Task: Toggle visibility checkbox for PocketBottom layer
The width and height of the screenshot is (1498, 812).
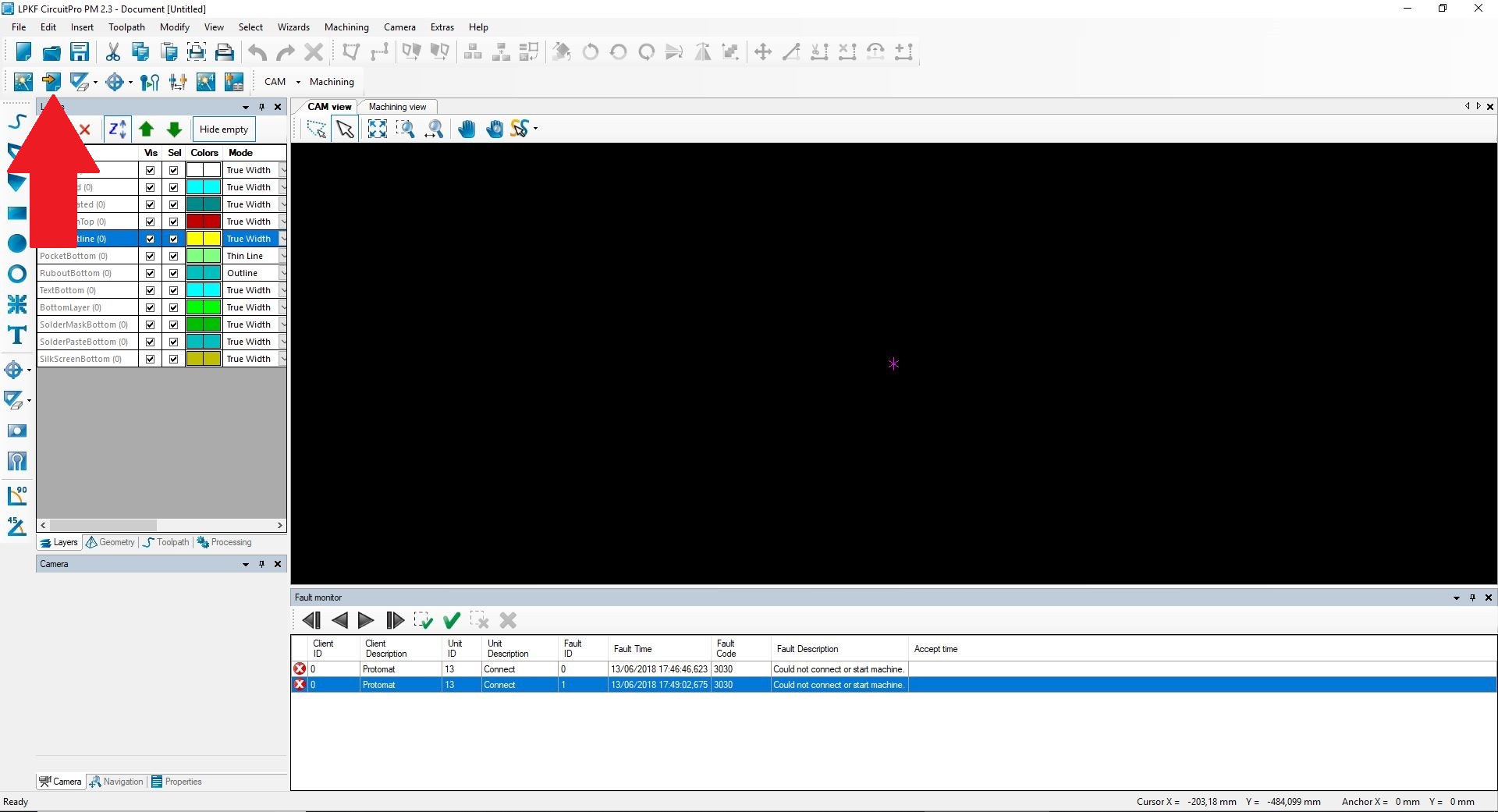Action: coord(150,256)
